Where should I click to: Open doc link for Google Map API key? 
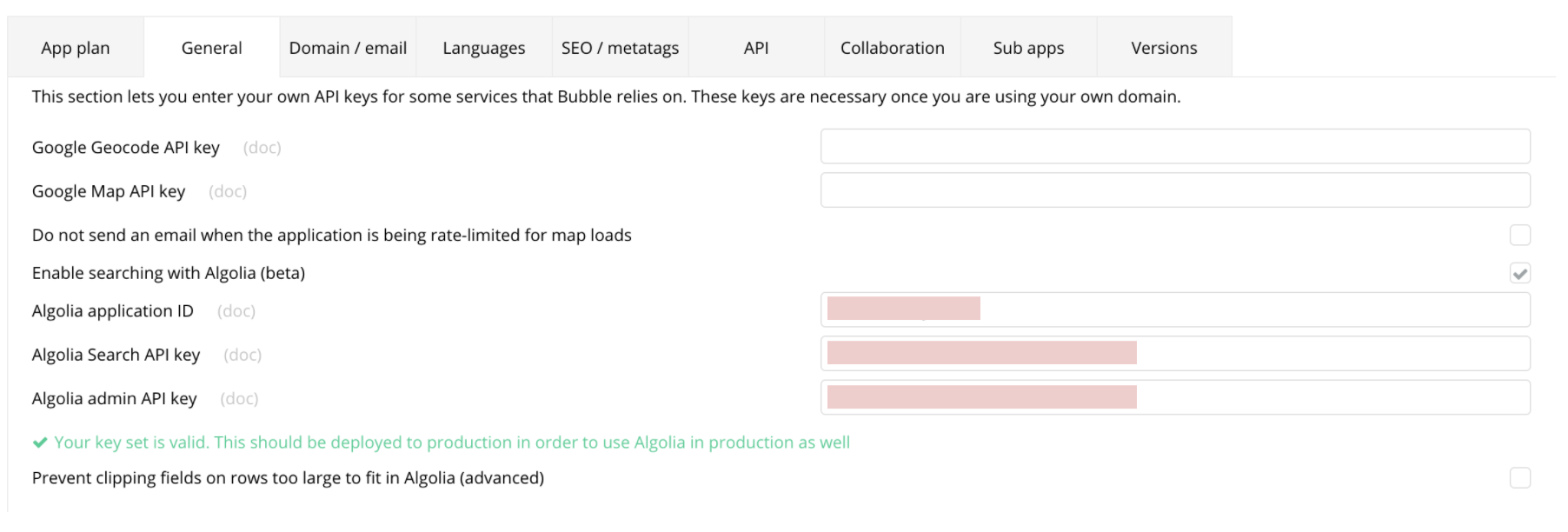(228, 191)
